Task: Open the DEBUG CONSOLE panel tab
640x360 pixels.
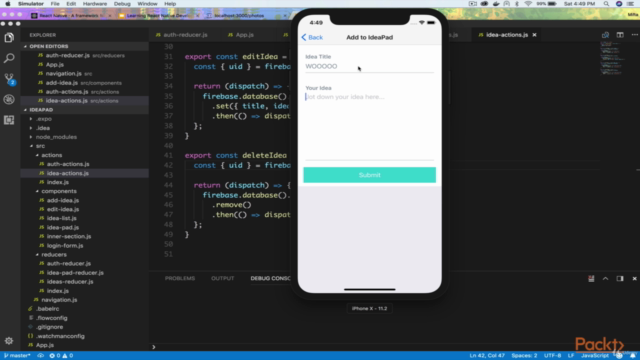Action: (x=271, y=278)
